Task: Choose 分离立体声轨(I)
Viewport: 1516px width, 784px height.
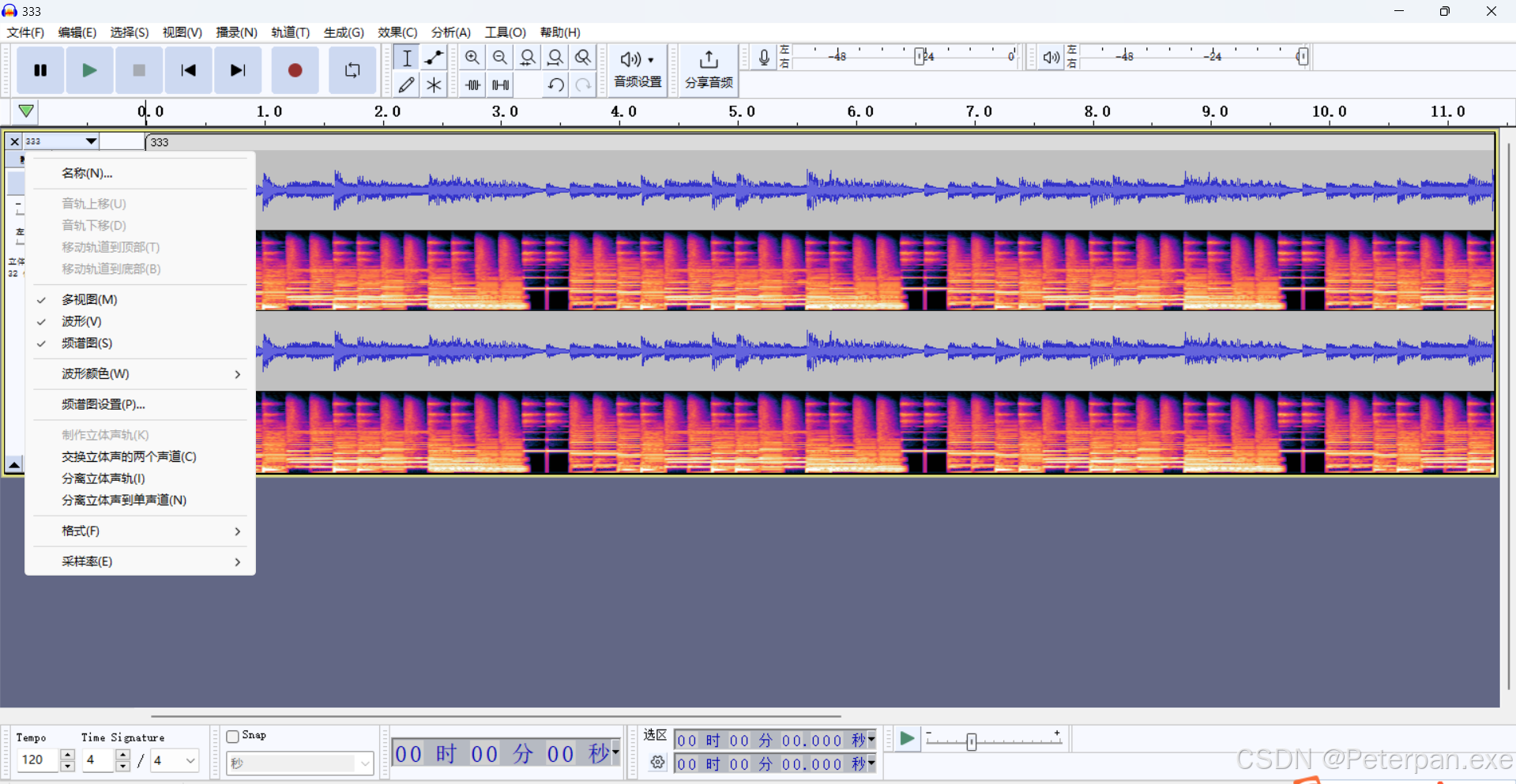Action: pos(140,478)
